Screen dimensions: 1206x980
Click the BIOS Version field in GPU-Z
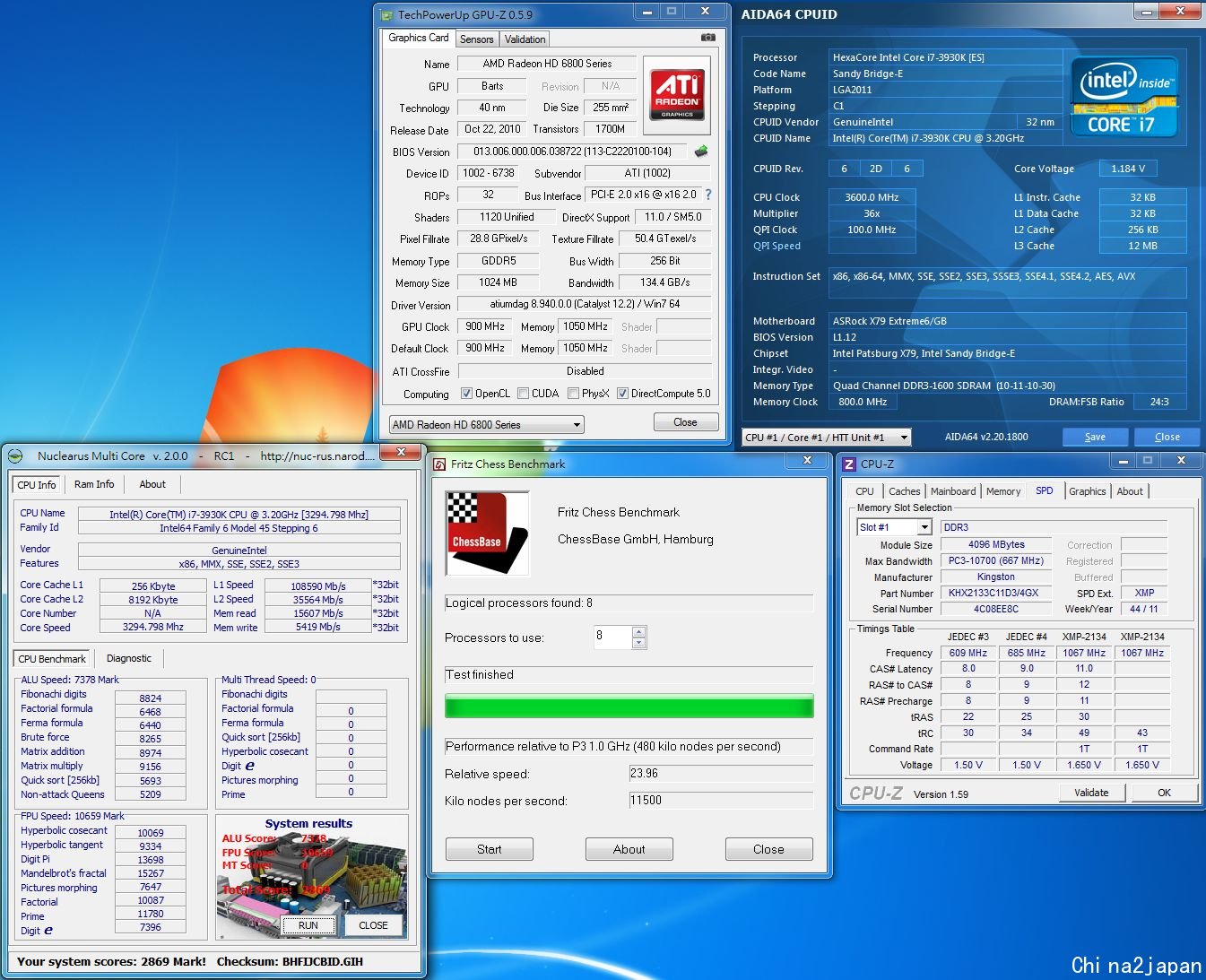[x=572, y=152]
